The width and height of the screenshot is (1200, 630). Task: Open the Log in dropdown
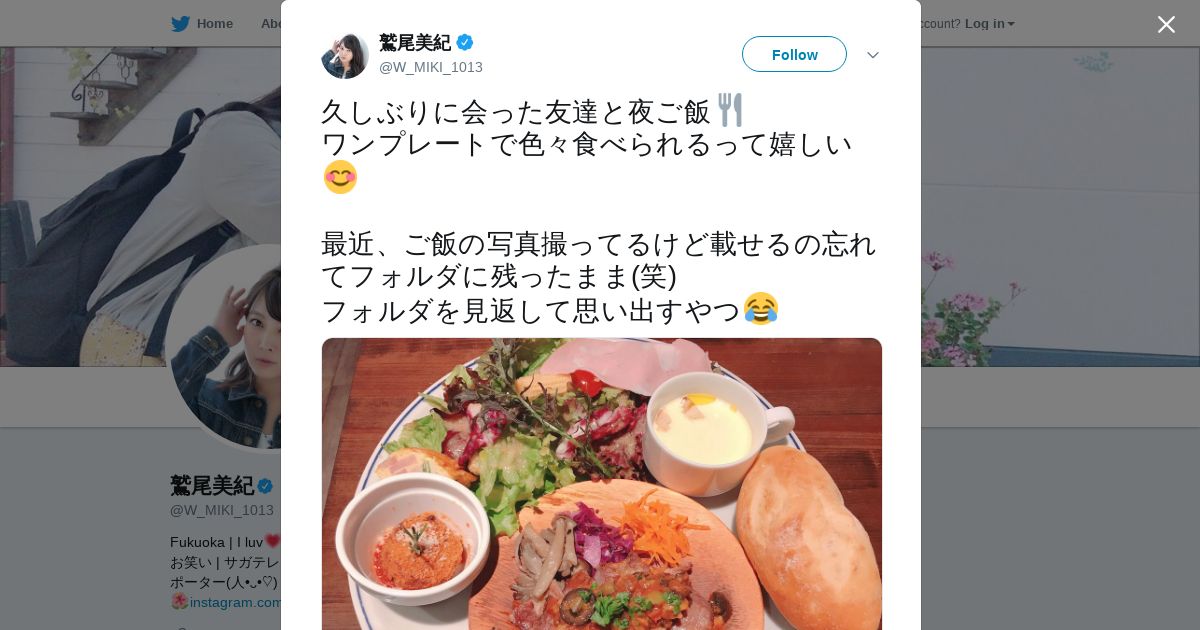(990, 24)
